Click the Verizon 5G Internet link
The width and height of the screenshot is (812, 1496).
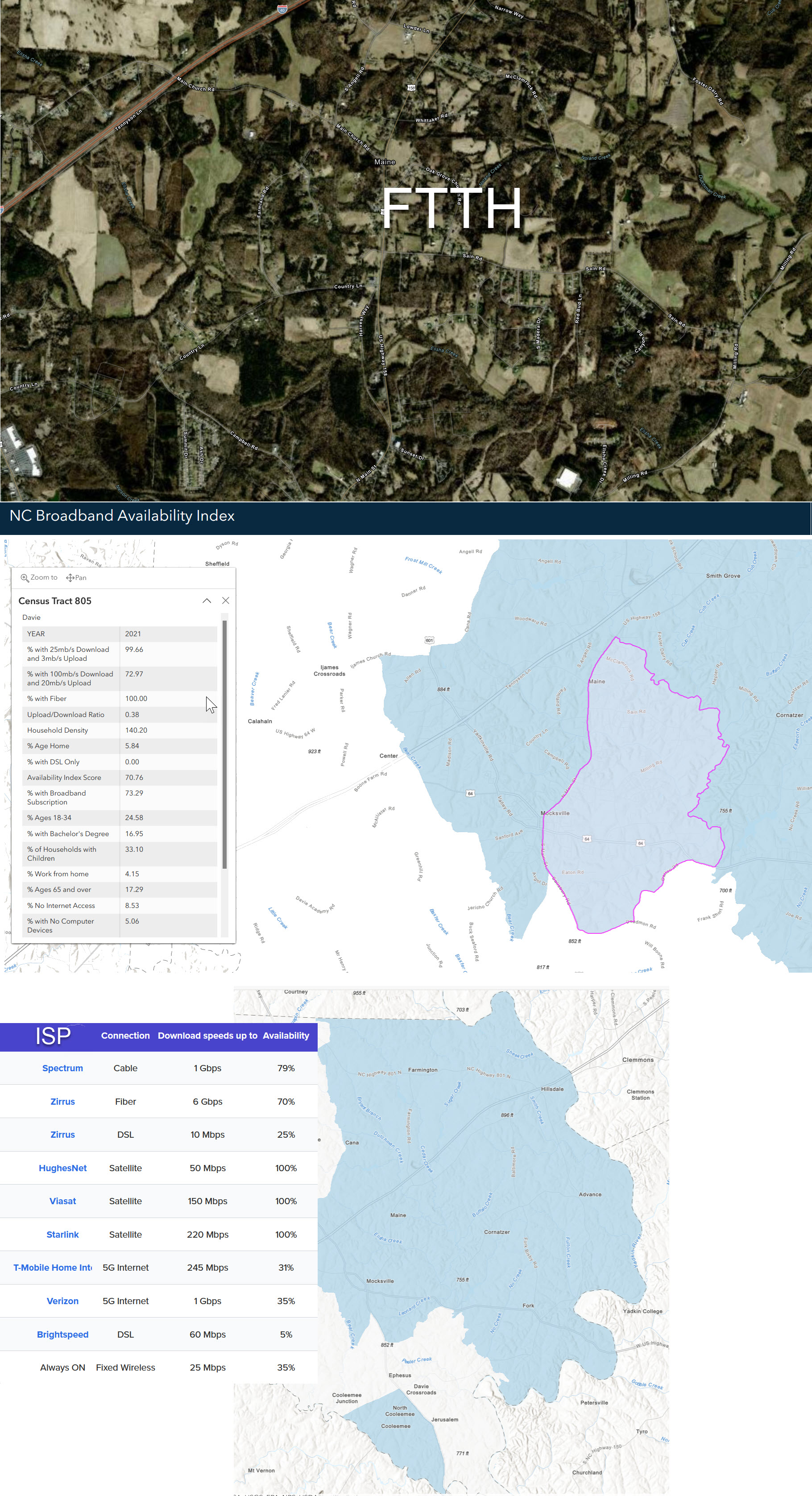click(63, 1301)
